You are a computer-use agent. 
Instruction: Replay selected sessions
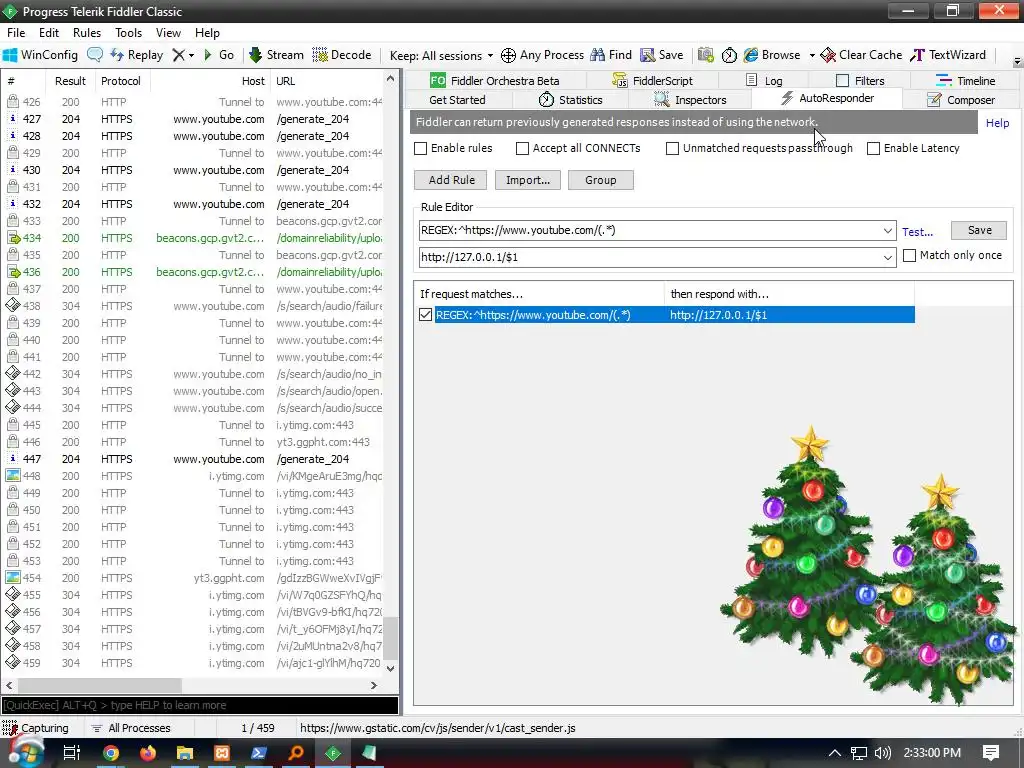137,55
